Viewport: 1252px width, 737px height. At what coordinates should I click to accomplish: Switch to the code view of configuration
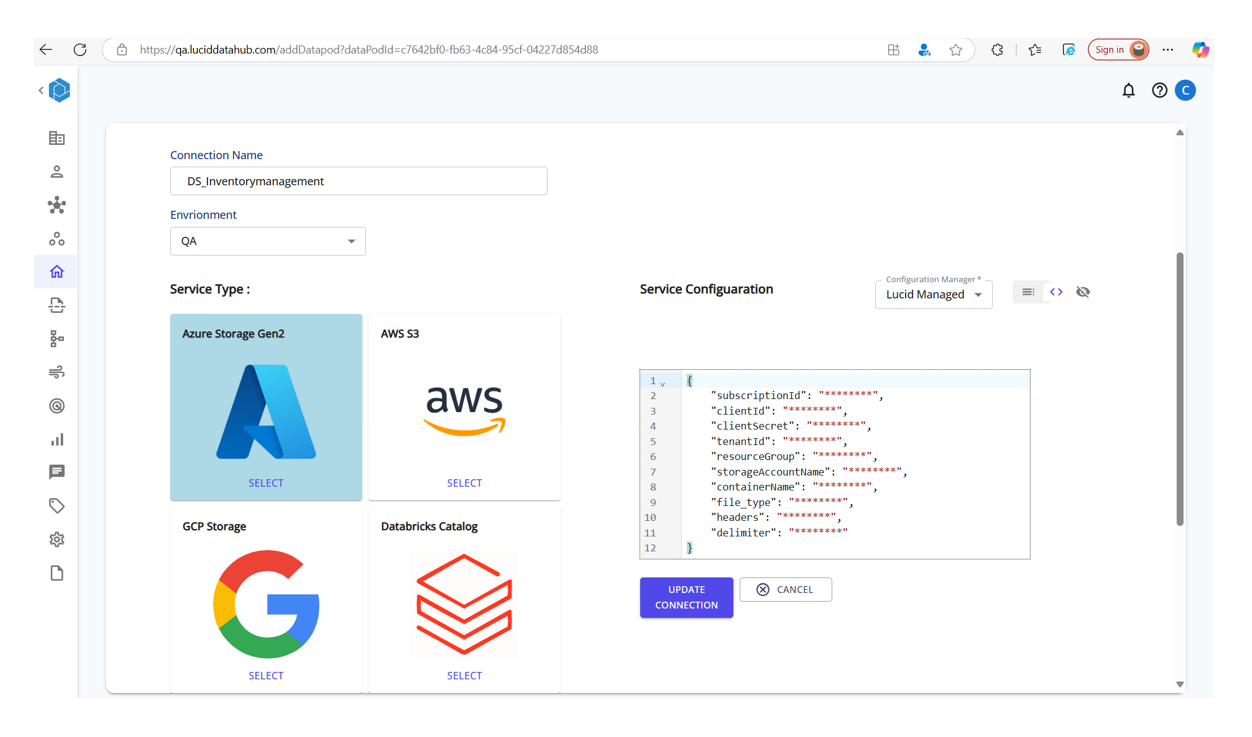coord(1056,292)
